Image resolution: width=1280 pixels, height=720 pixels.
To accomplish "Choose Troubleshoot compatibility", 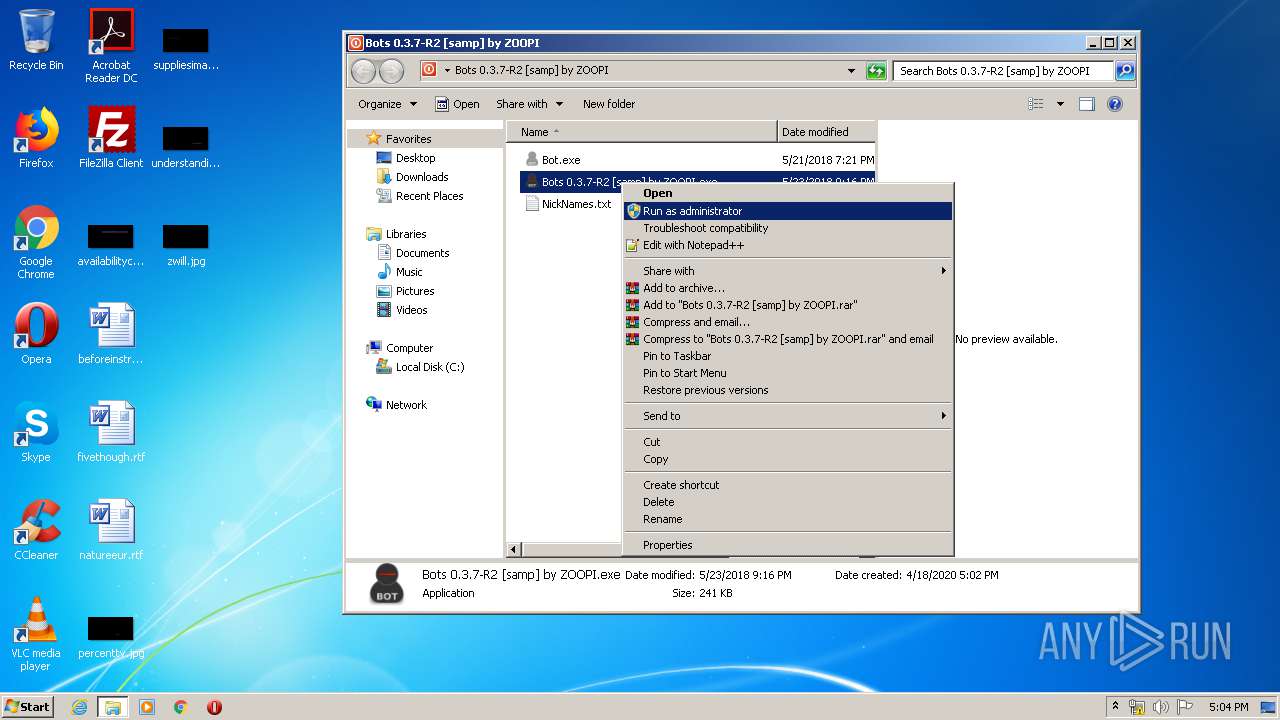I will point(787,228).
